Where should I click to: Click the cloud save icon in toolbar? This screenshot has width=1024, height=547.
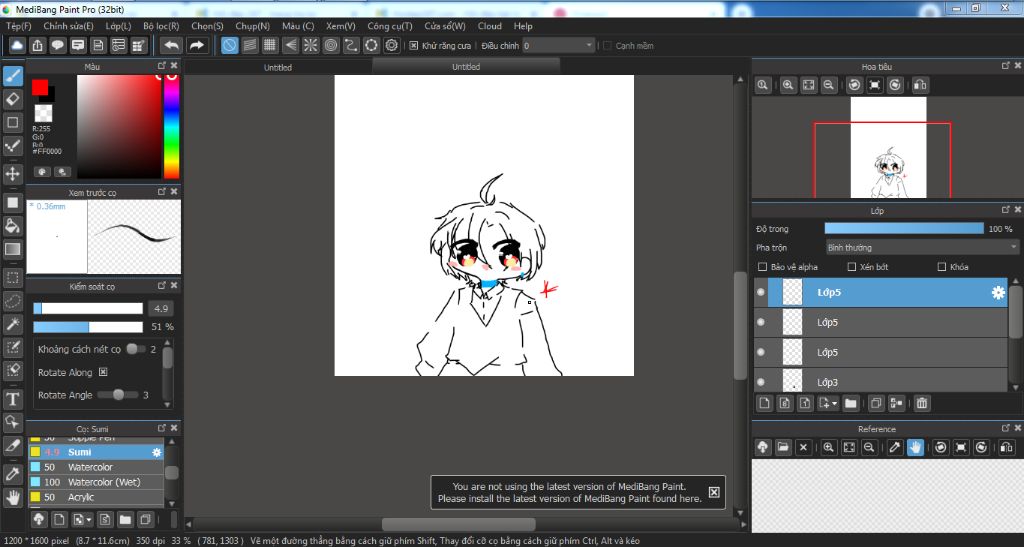[17, 45]
